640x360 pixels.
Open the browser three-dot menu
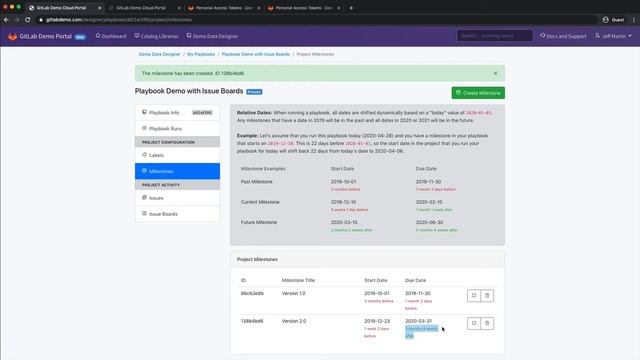(x=634, y=20)
